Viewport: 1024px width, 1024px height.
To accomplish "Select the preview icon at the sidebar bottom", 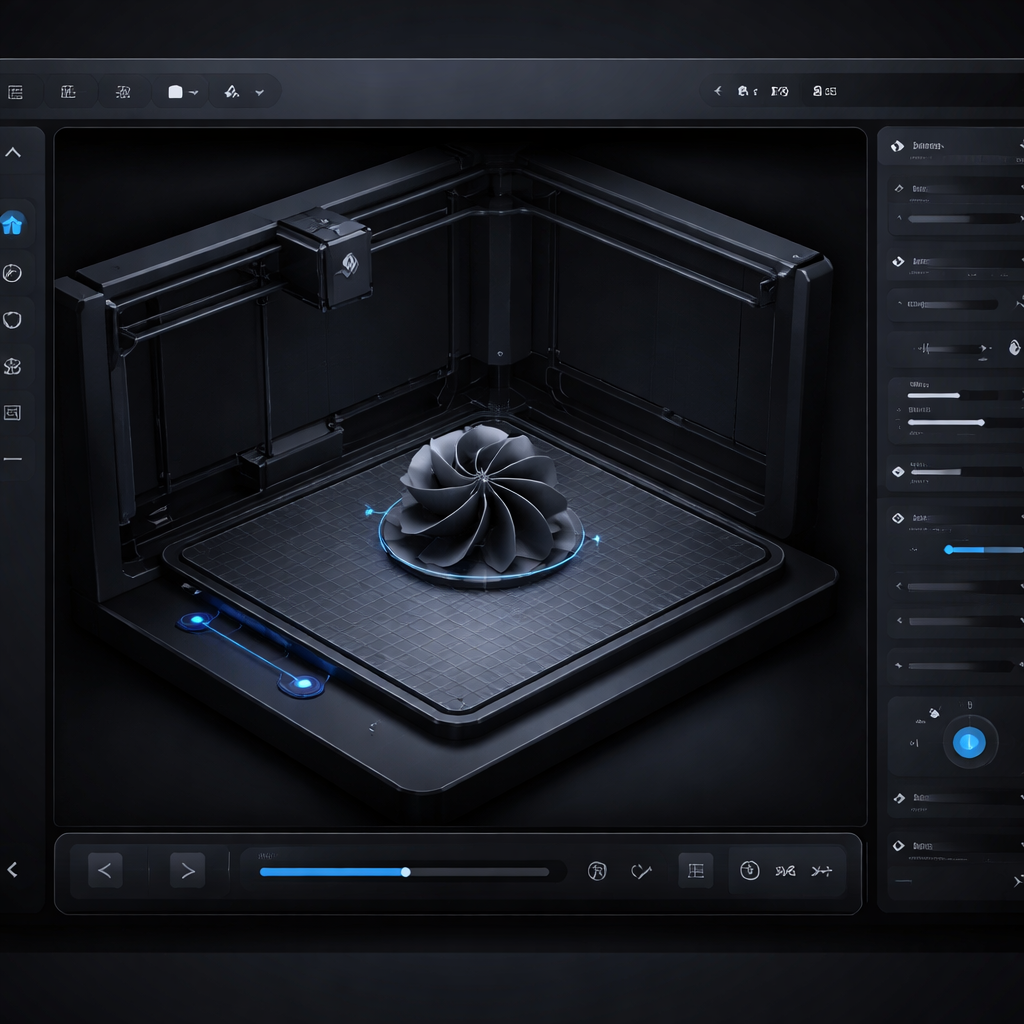I will click(x=13, y=412).
